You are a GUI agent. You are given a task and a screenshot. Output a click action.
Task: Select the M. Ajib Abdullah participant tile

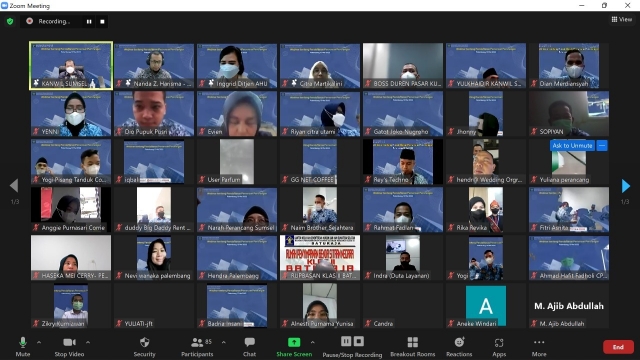coord(569,306)
